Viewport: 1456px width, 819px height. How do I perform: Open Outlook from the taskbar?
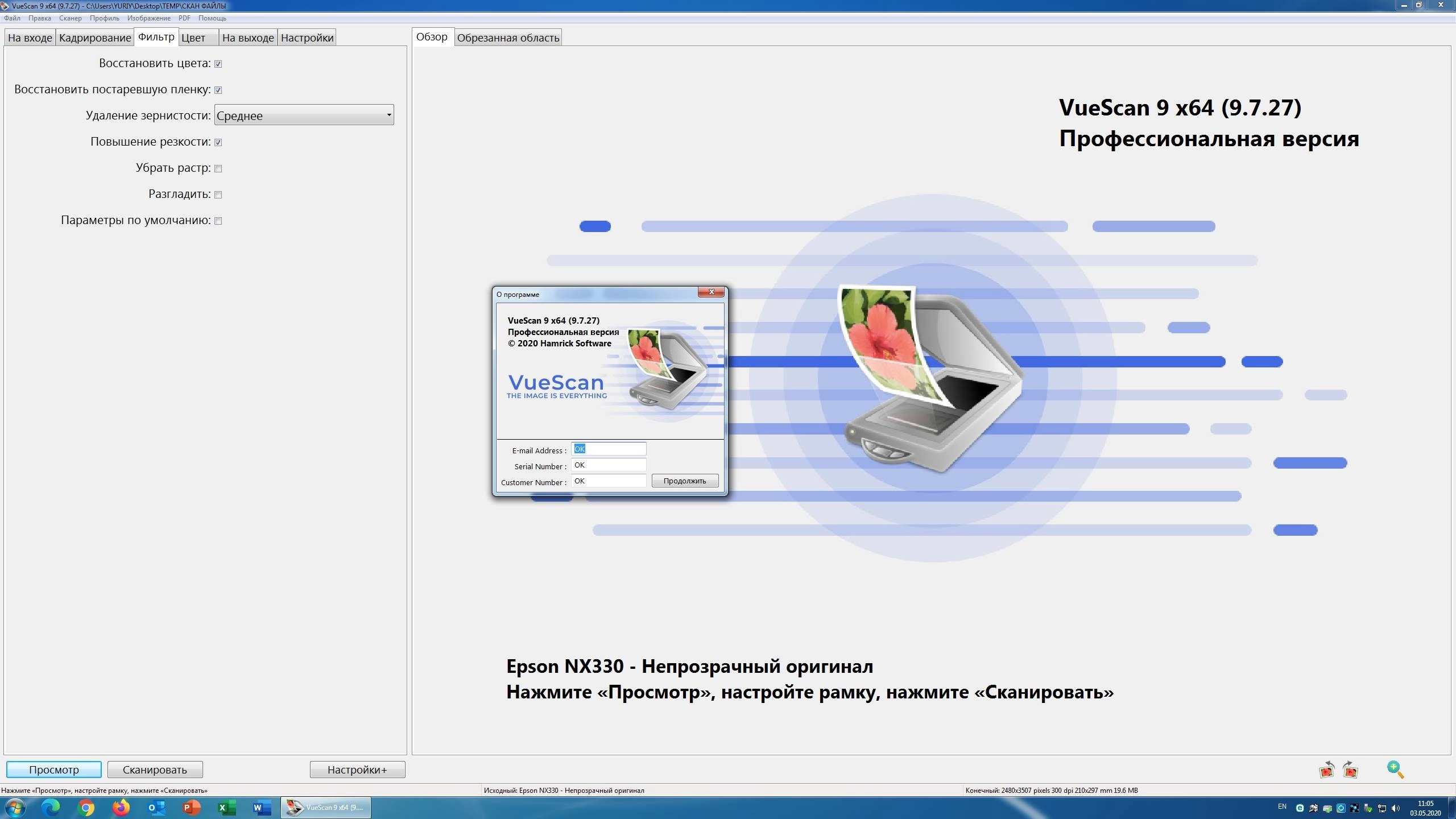click(x=156, y=808)
